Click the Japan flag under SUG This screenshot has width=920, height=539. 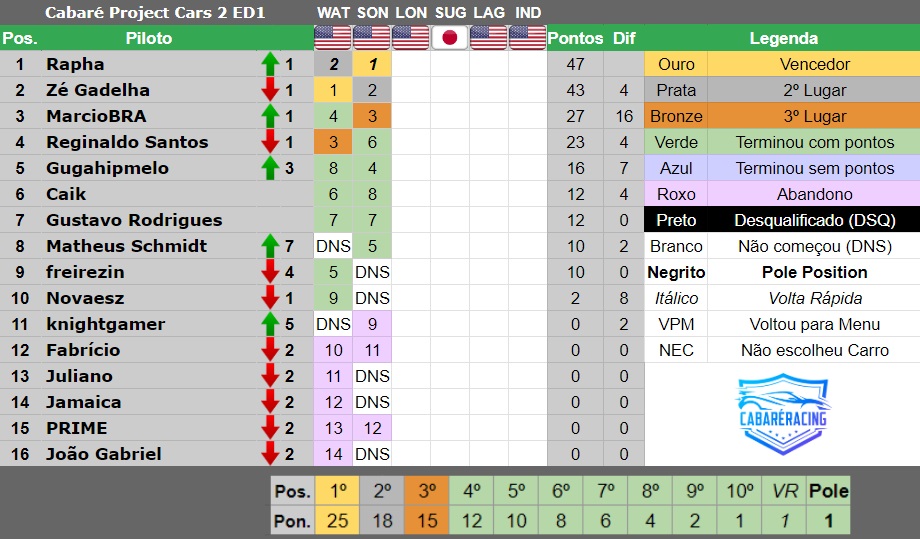click(449, 38)
